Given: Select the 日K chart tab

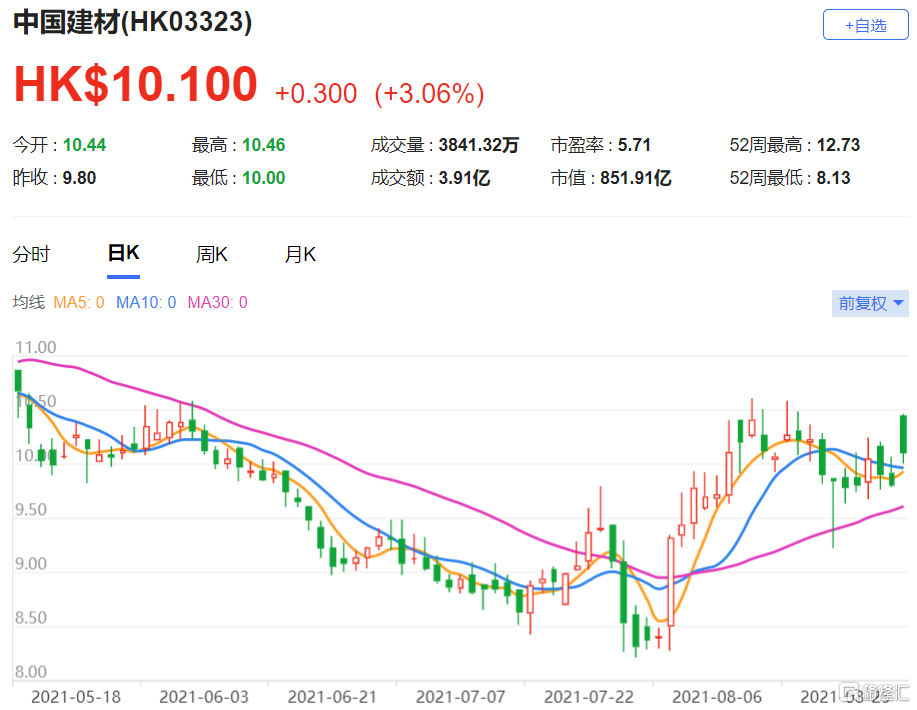Looking at the screenshot, I should 123,253.
